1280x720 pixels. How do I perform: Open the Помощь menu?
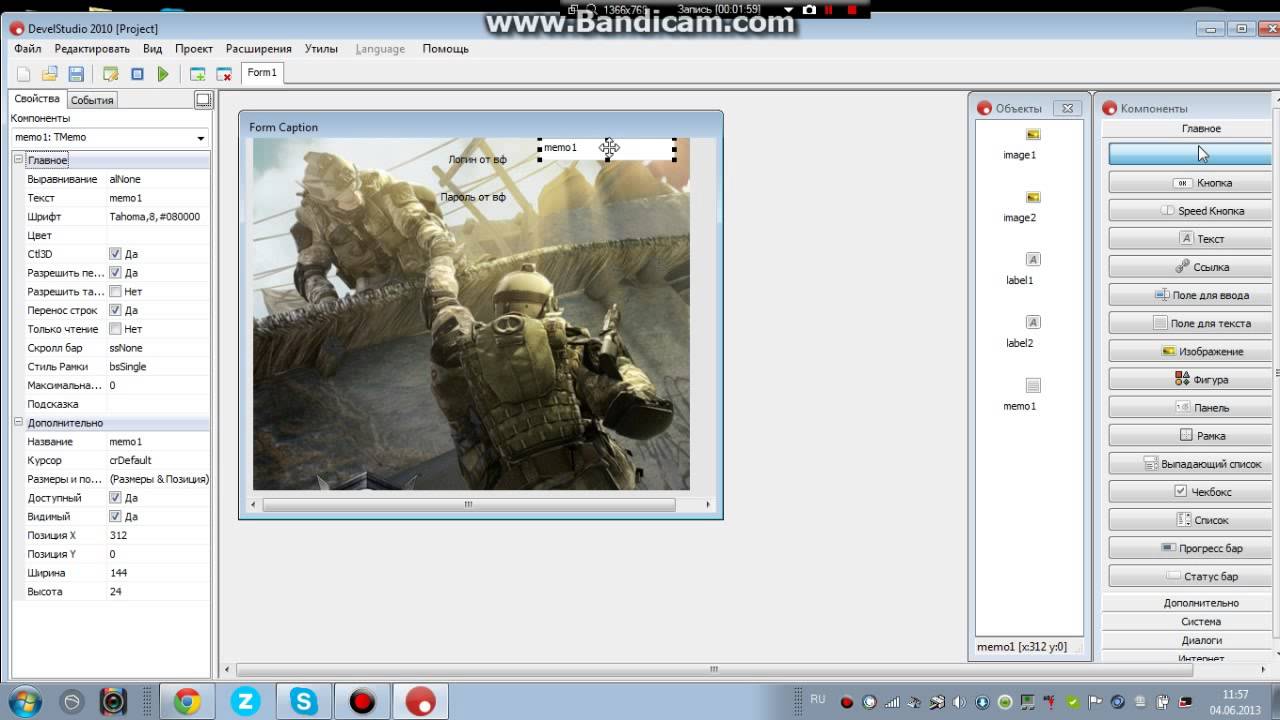point(445,48)
